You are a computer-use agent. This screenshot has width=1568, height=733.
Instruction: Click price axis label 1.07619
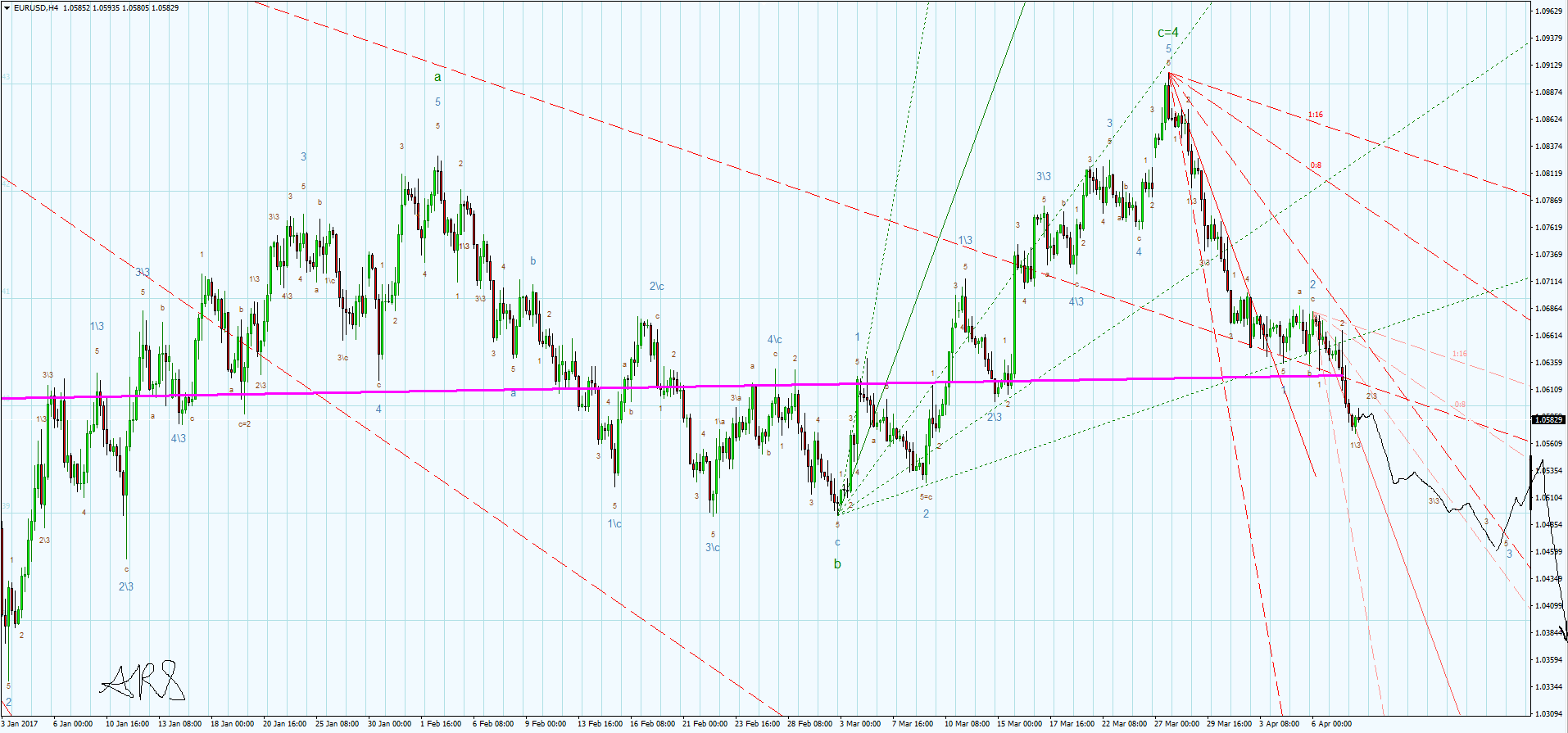pyautogui.click(x=1549, y=228)
